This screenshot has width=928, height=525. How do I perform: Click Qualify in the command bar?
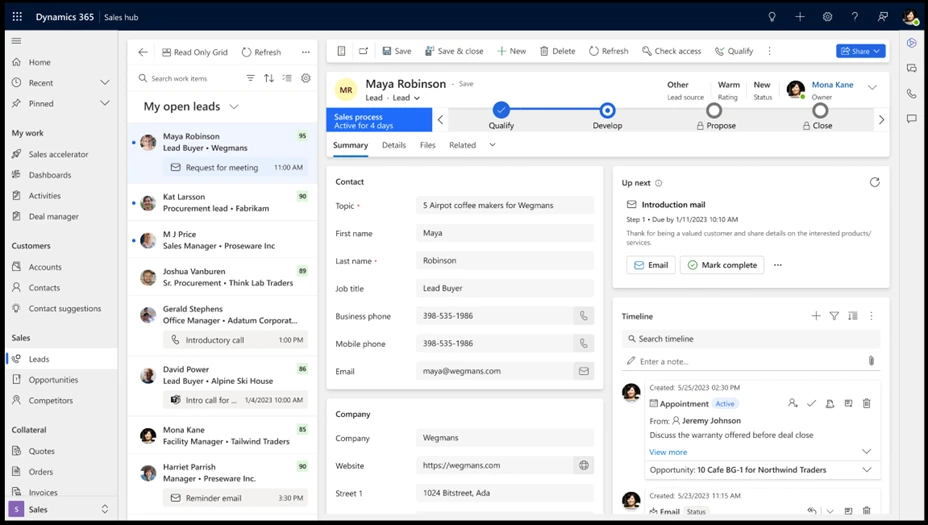[734, 51]
